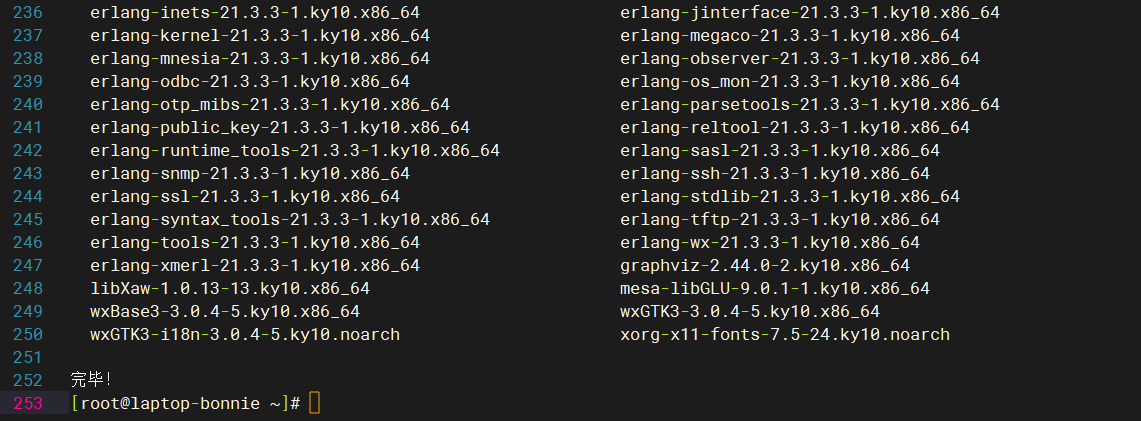
Task: Click erlang-public_key package text
Action: point(280,128)
